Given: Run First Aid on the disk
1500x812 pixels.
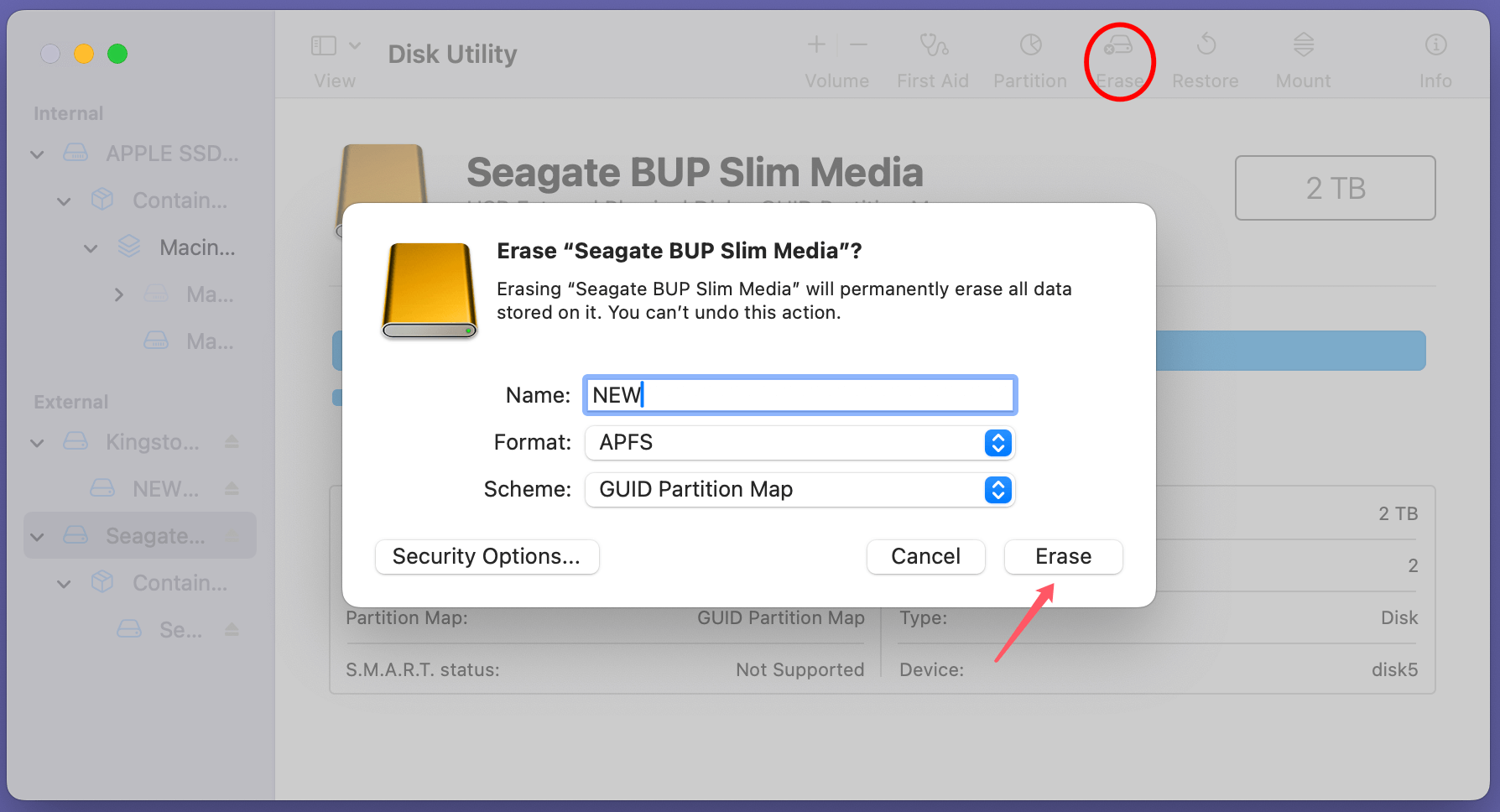Looking at the screenshot, I should [933, 59].
